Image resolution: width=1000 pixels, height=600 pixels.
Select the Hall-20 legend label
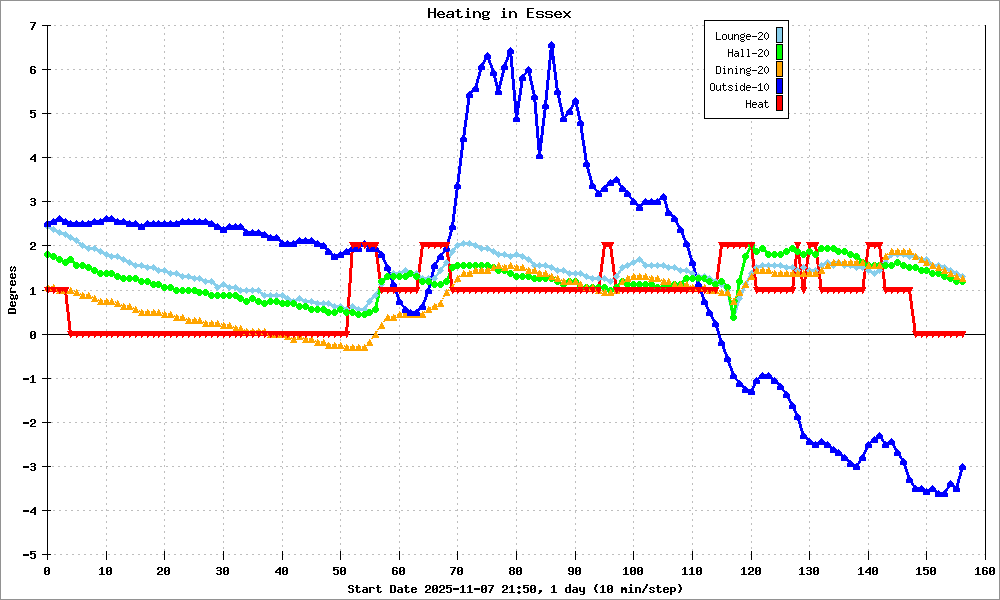(748, 53)
